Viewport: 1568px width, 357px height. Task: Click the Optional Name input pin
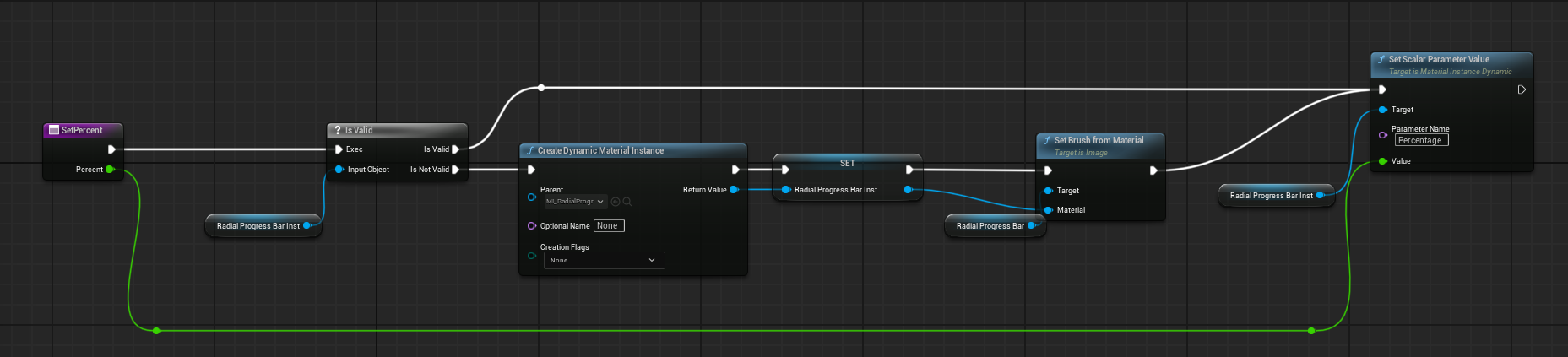tap(532, 226)
